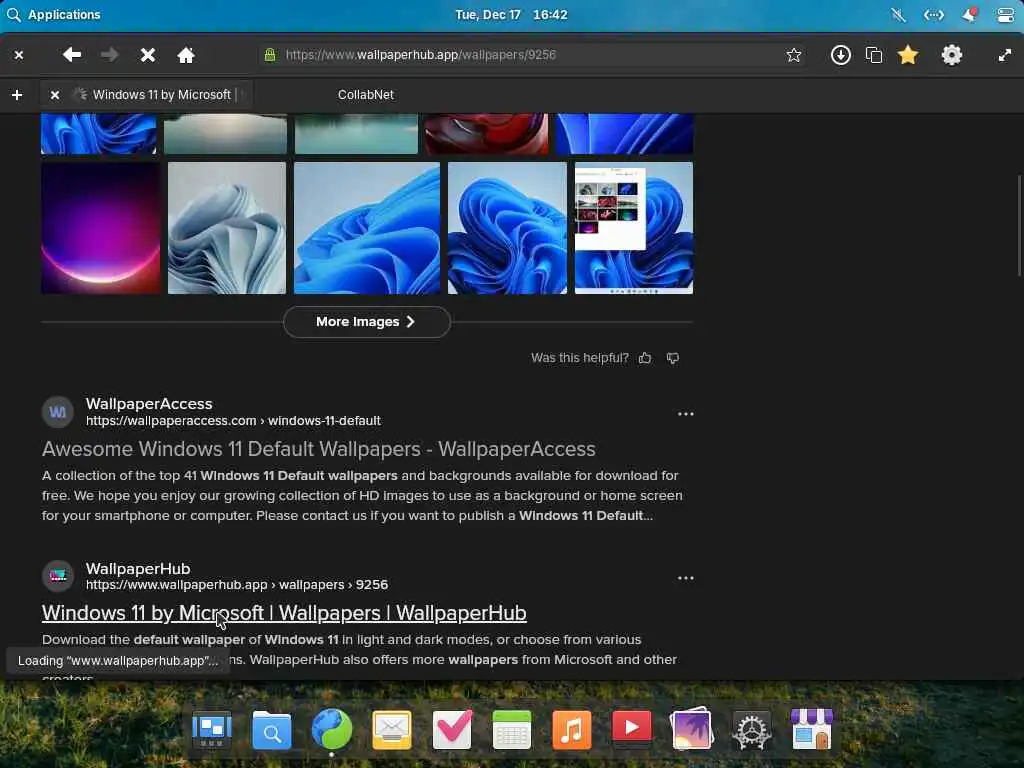The width and height of the screenshot is (1024, 768).
Task: Open a new tab with plus icon
Action: click(17, 95)
